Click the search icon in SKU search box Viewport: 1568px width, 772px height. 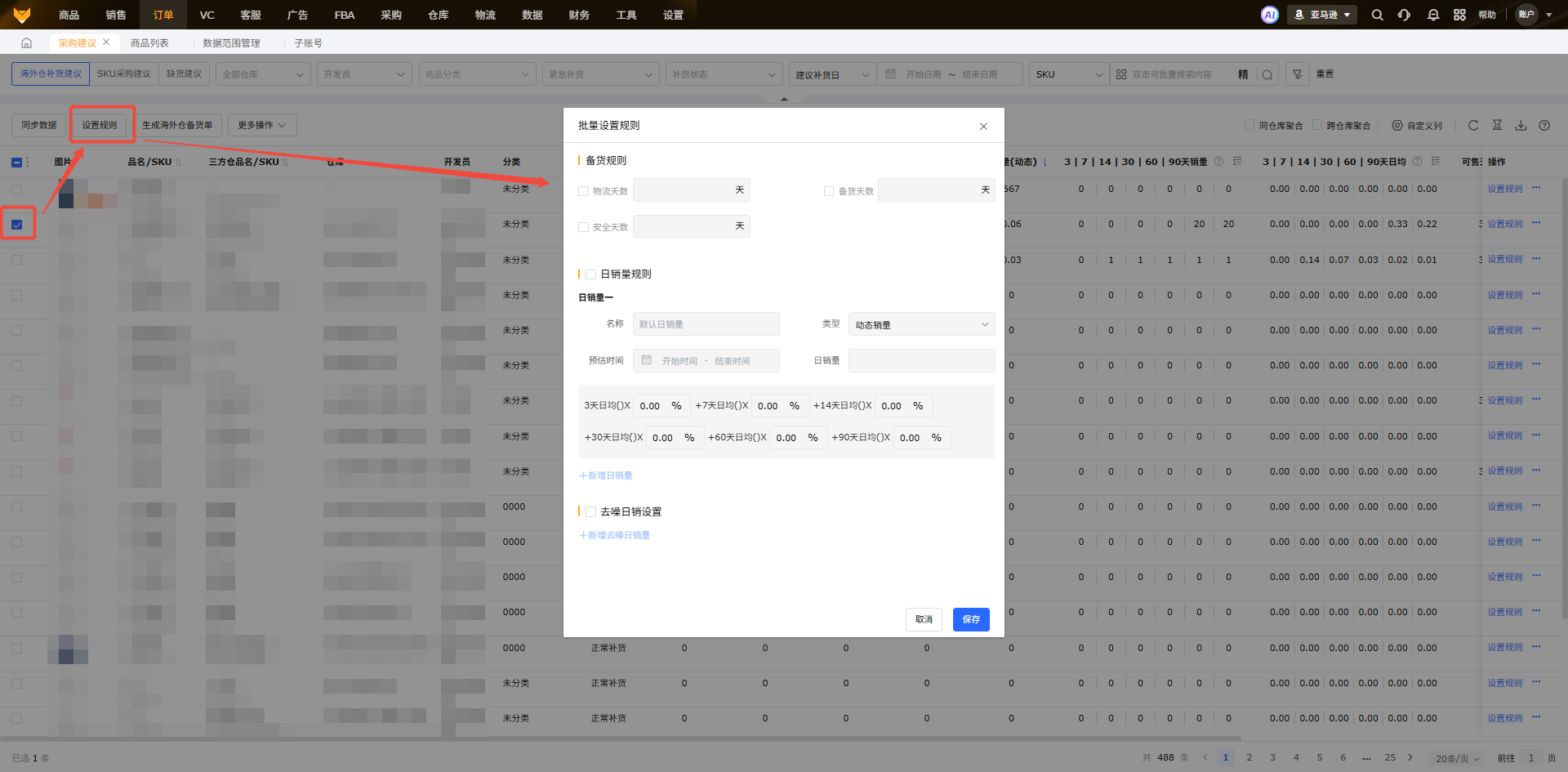pos(1267,74)
